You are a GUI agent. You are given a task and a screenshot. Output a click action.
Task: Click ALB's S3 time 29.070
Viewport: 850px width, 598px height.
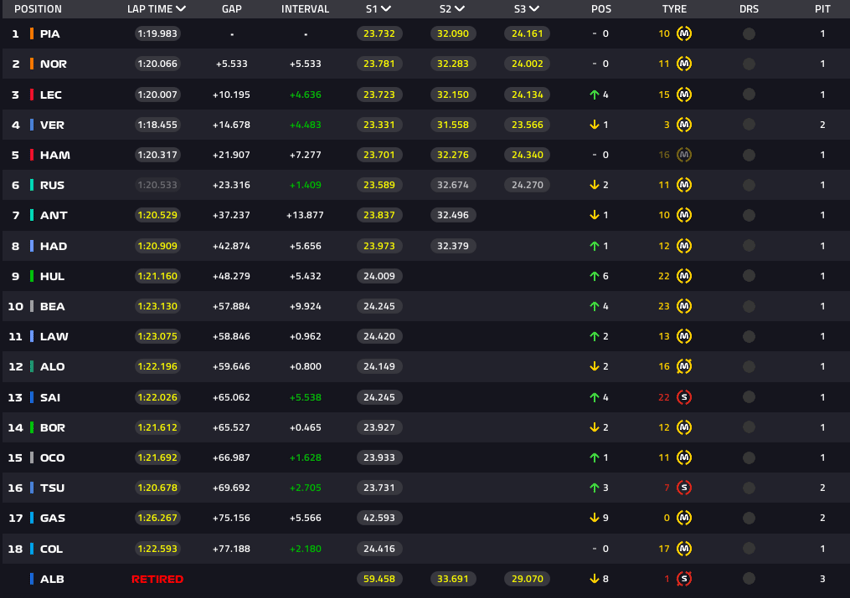(527, 579)
